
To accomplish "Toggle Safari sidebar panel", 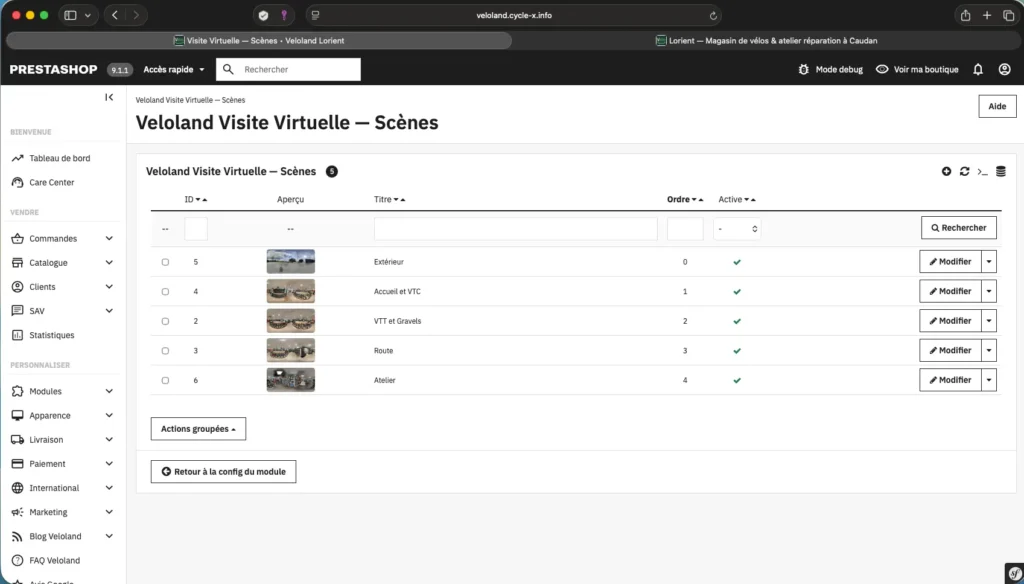I will [71, 15].
